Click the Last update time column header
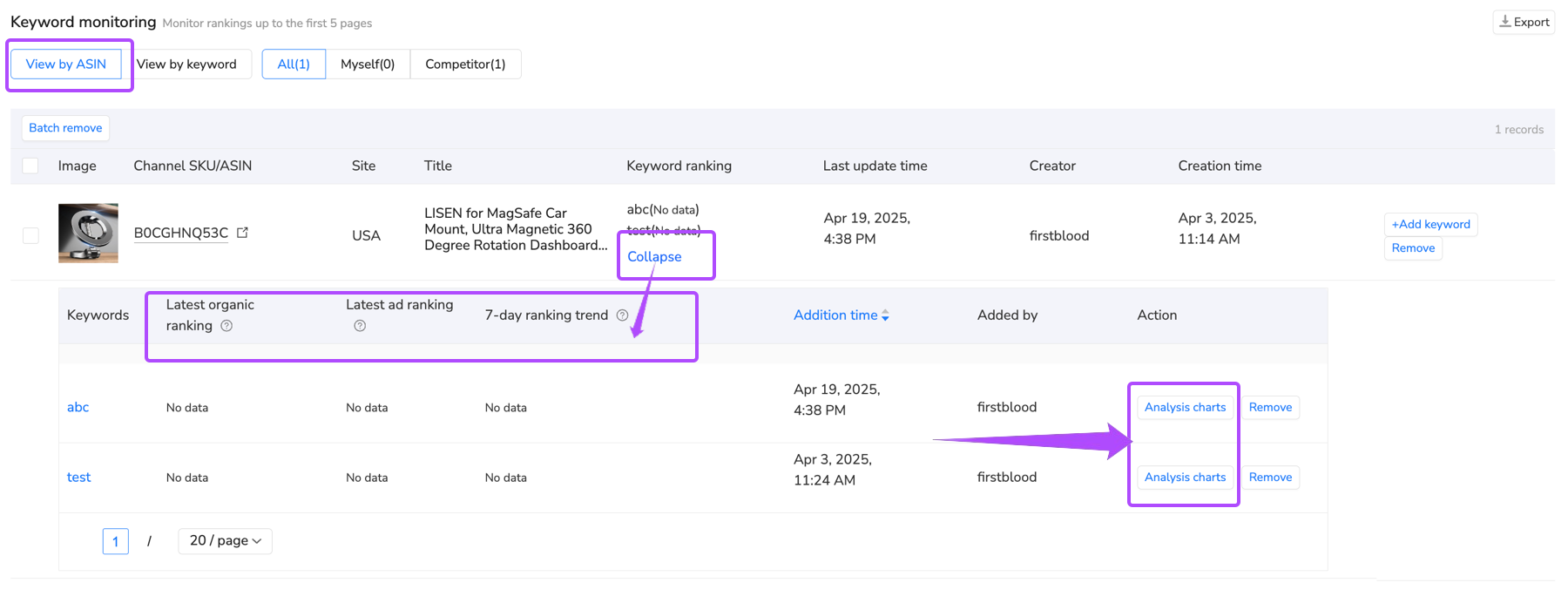The image size is (1568, 603). point(875,166)
